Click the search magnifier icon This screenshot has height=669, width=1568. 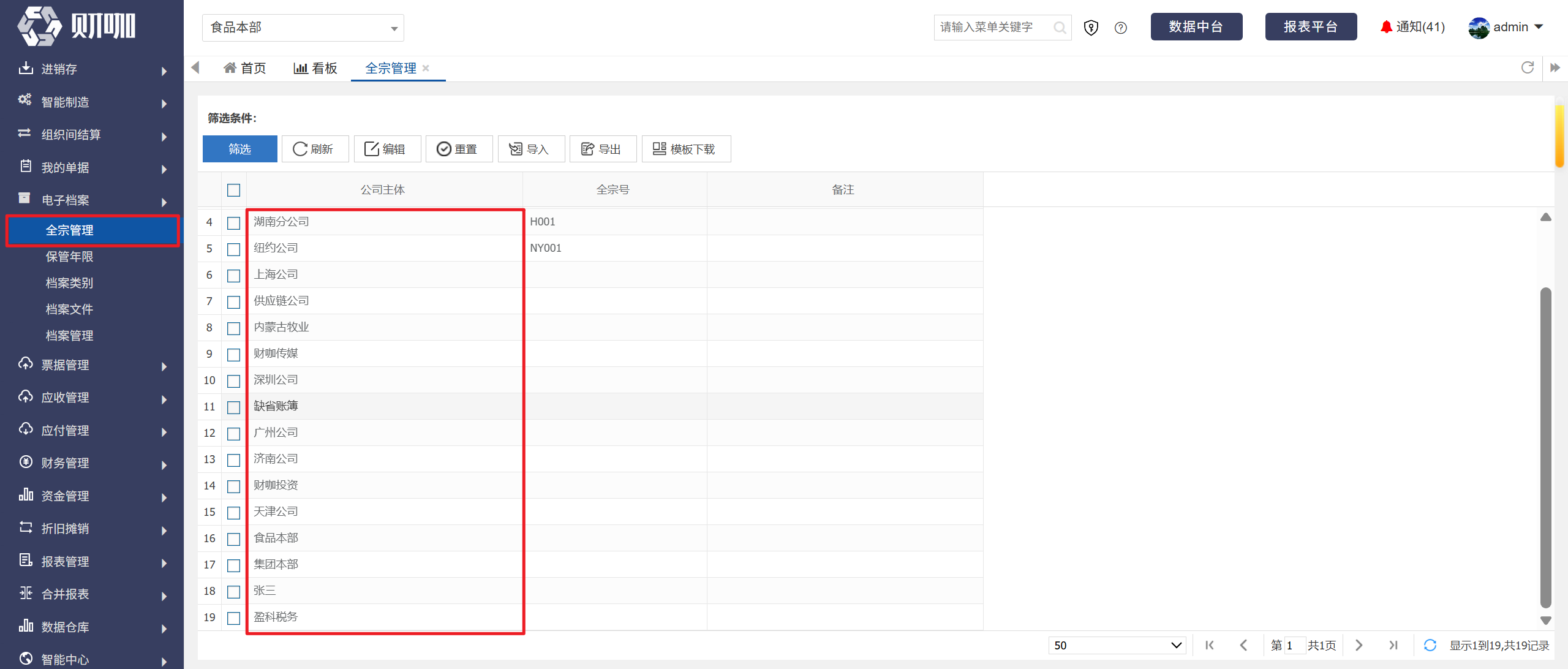coord(1059,28)
